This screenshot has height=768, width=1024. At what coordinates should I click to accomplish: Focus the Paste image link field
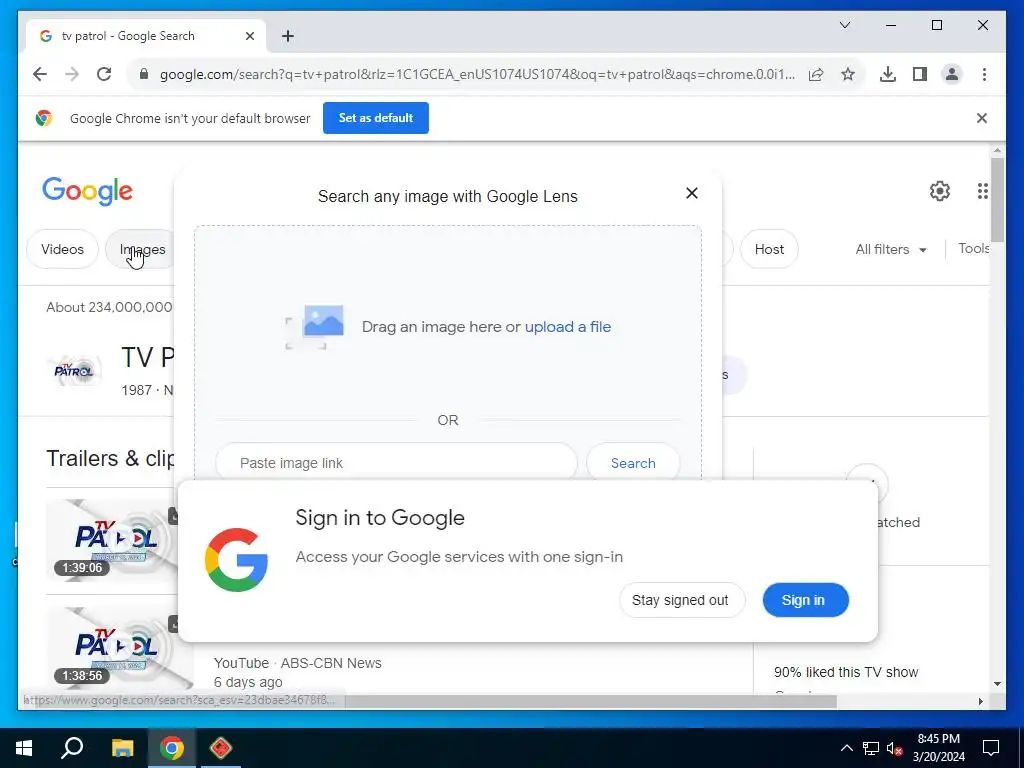click(x=396, y=463)
